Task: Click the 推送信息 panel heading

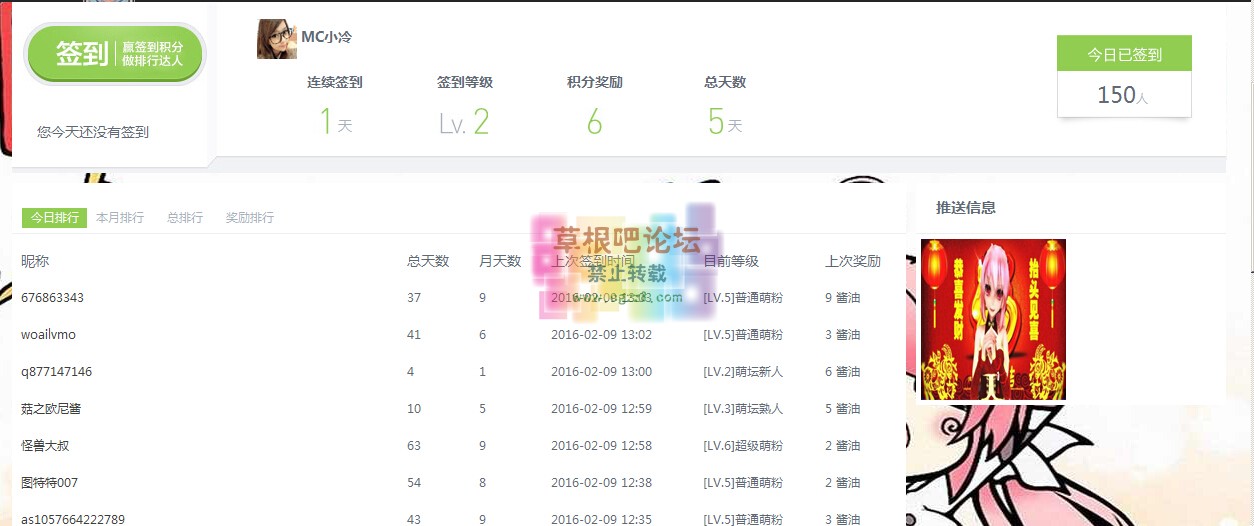Action: click(x=966, y=208)
